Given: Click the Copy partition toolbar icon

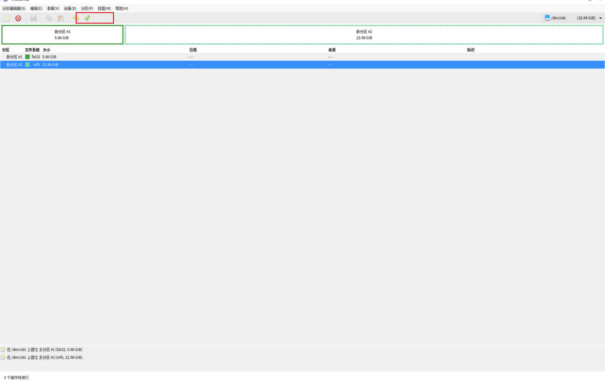Looking at the screenshot, I should tap(49, 18).
